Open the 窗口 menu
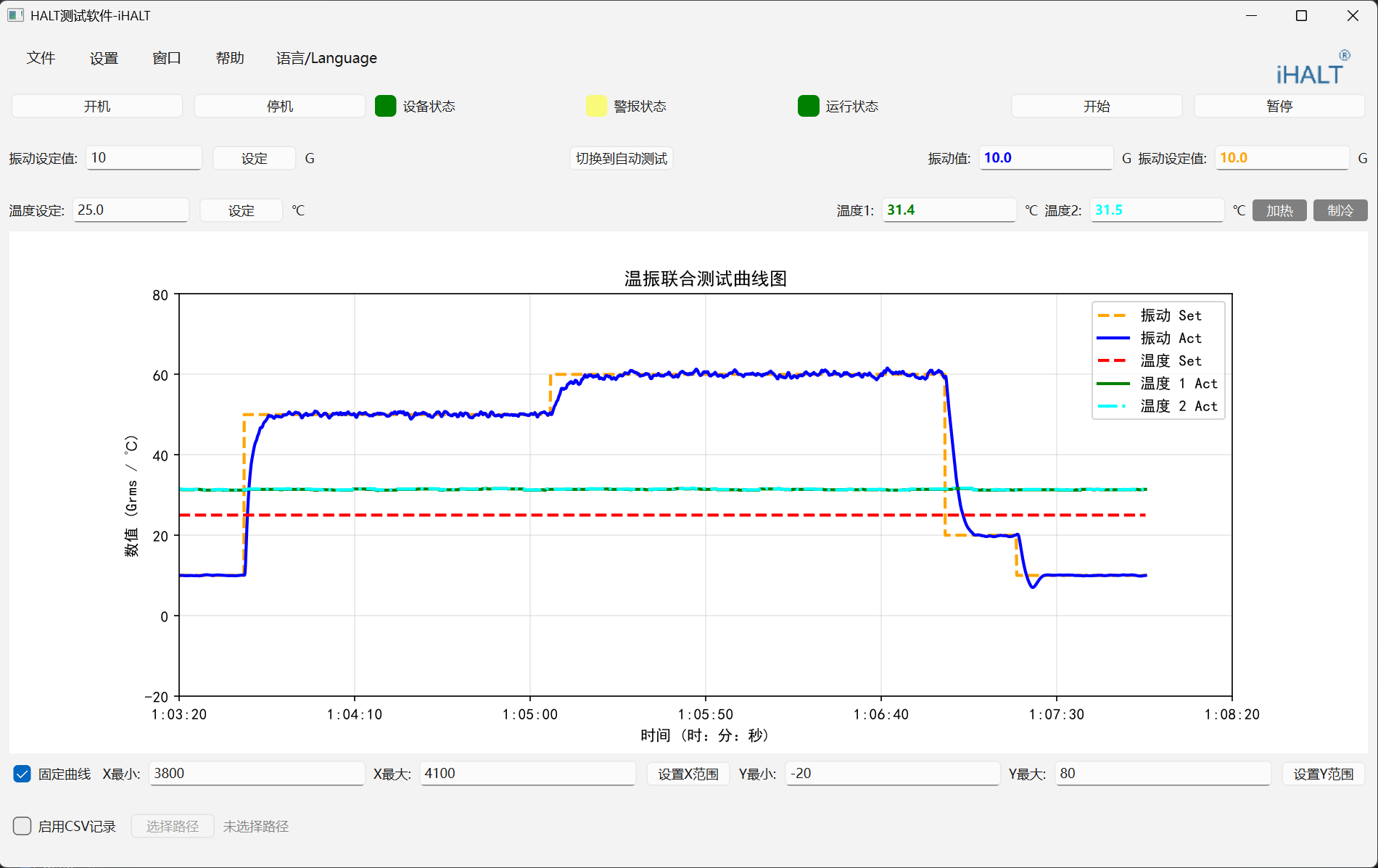1378x868 pixels. (x=167, y=58)
